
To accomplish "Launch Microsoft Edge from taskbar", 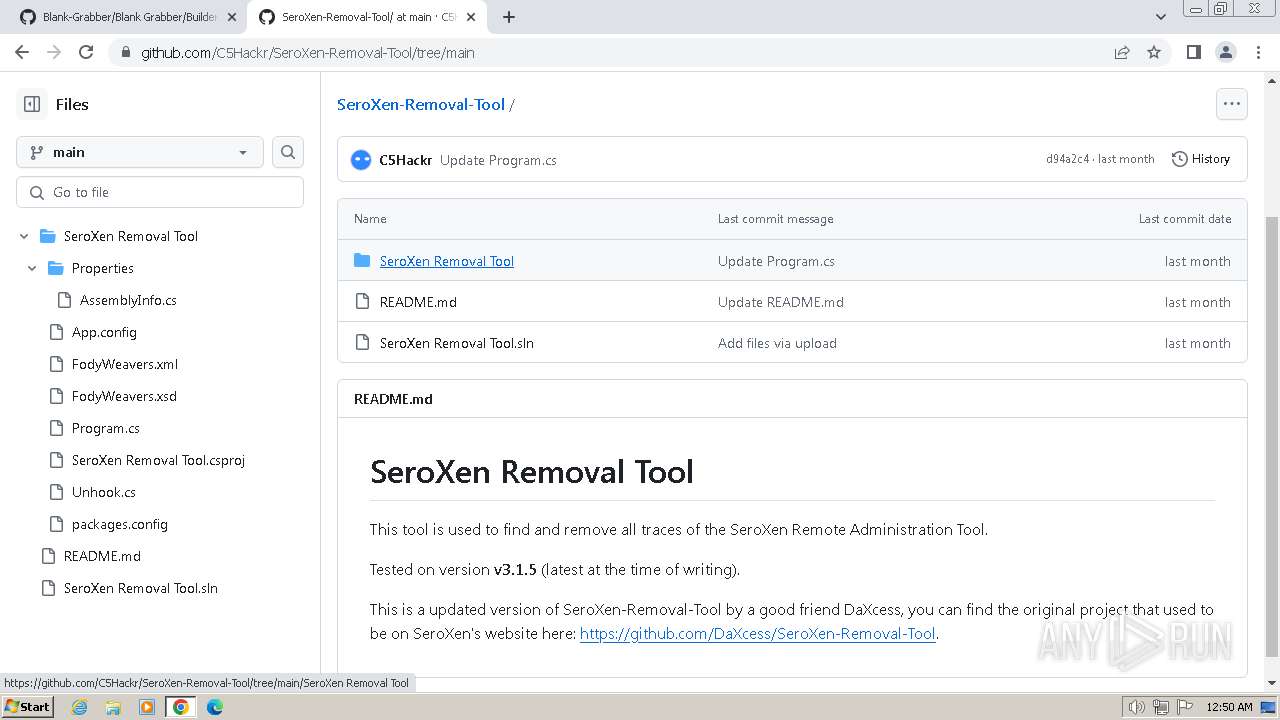I will point(215,707).
